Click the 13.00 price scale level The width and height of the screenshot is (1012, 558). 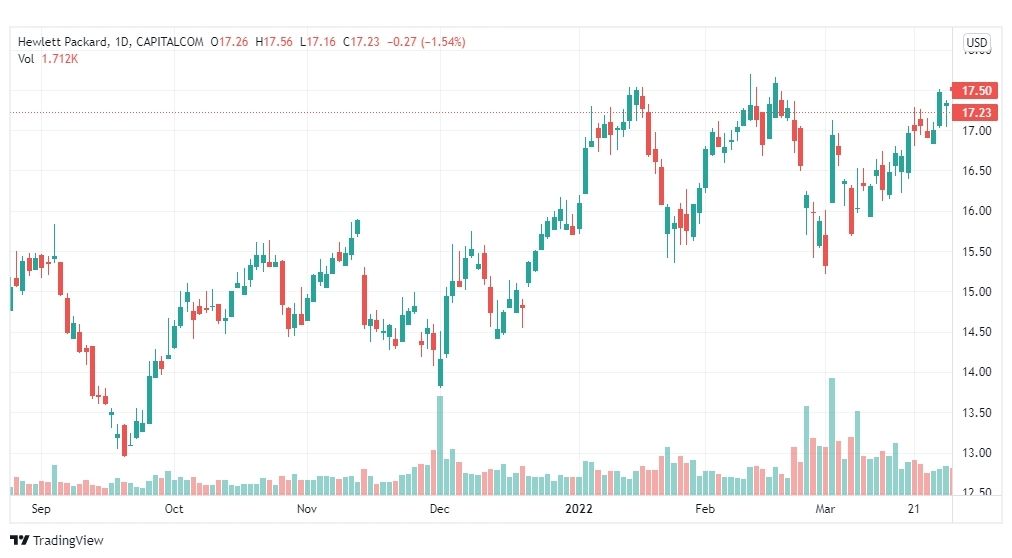977,453
